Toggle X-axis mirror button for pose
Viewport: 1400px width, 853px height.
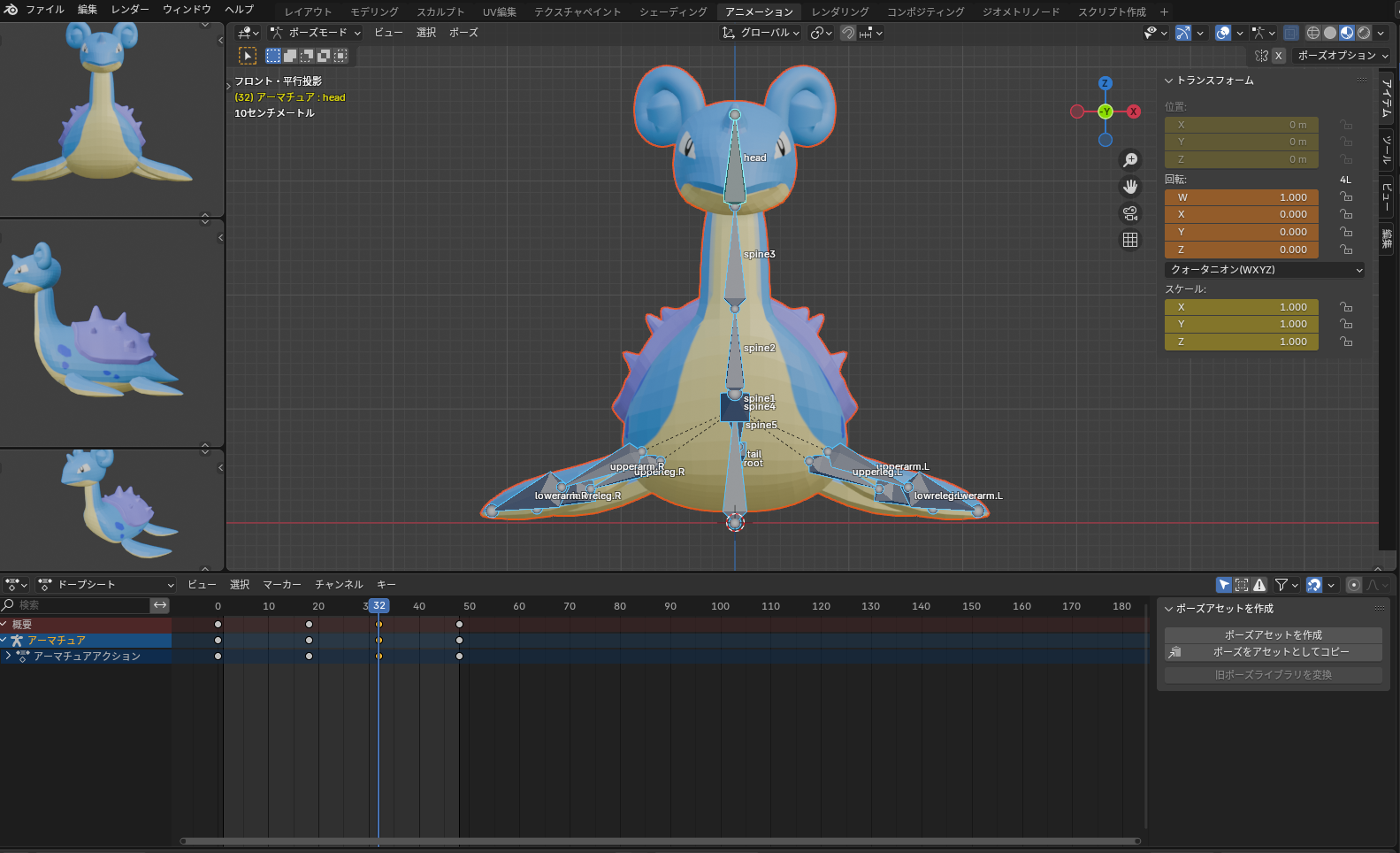coord(1278,56)
